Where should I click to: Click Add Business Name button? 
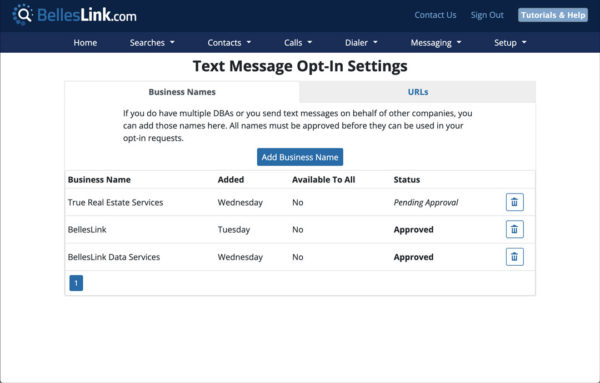coord(300,157)
